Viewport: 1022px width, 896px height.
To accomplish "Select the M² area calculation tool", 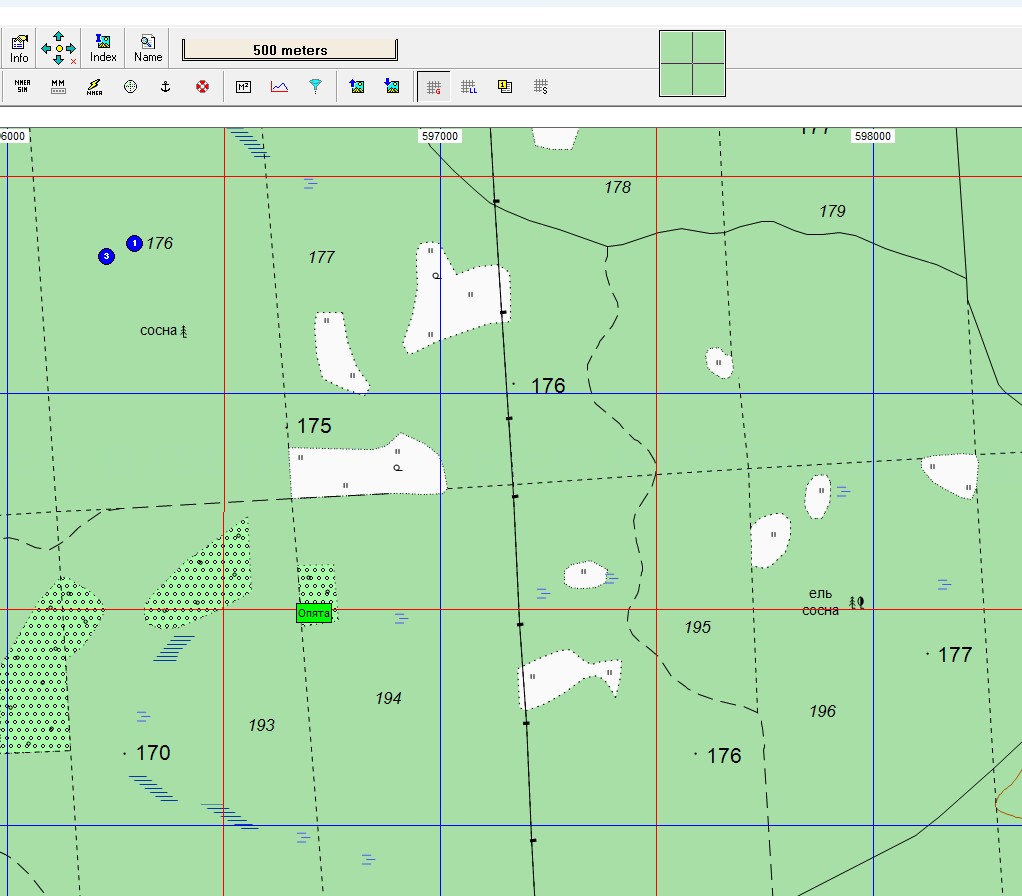I will coord(243,87).
